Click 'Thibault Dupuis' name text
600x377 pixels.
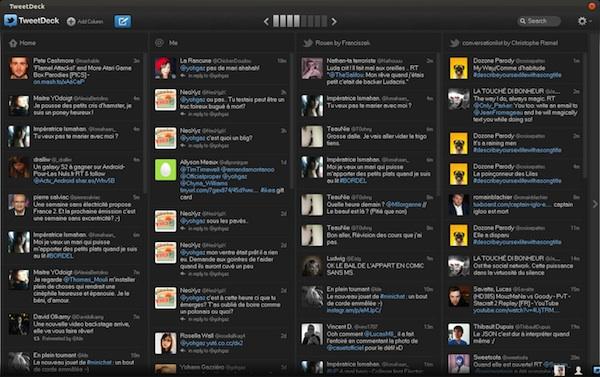(x=493, y=327)
